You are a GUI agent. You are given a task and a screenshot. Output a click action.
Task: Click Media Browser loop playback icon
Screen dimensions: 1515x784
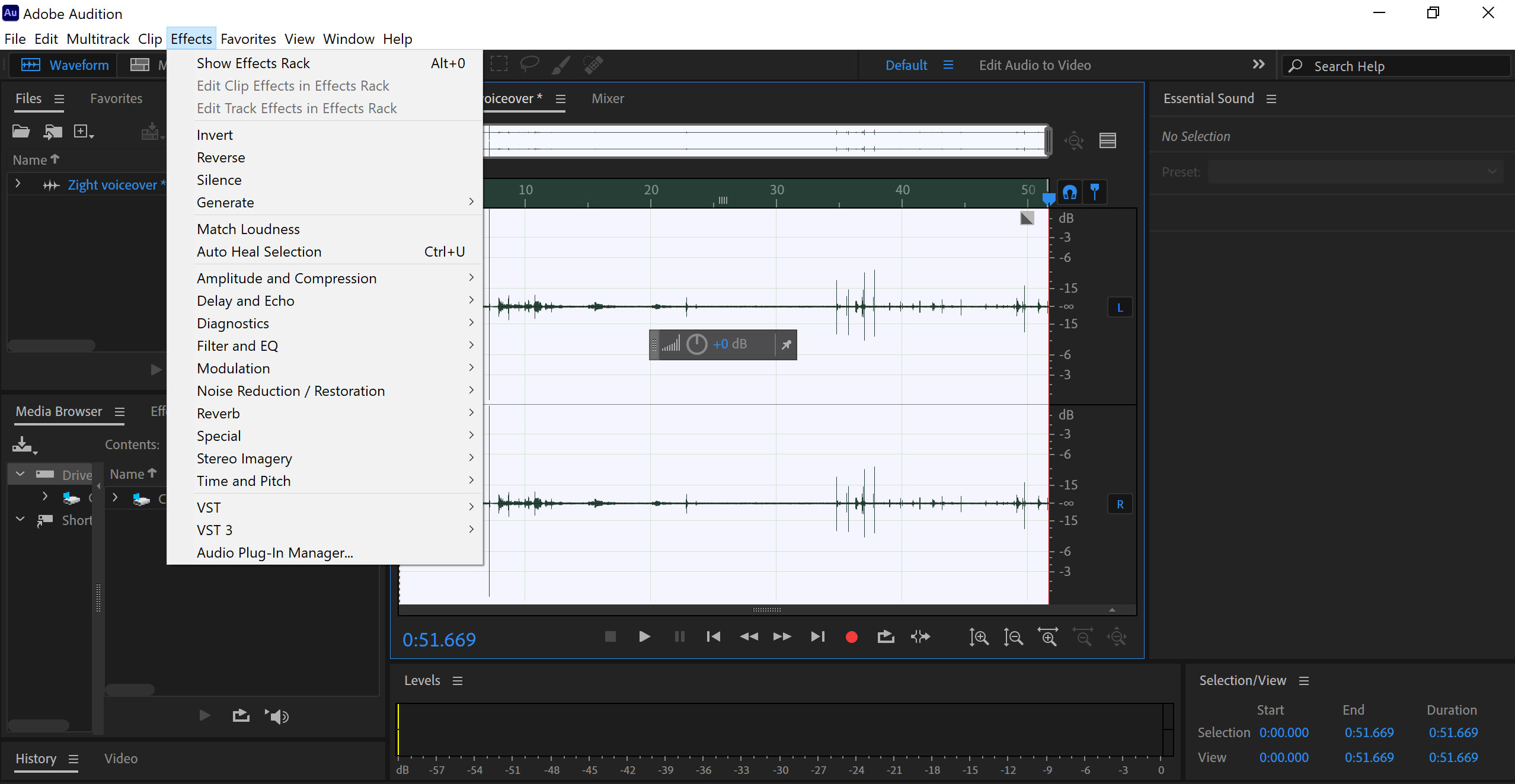coord(241,715)
